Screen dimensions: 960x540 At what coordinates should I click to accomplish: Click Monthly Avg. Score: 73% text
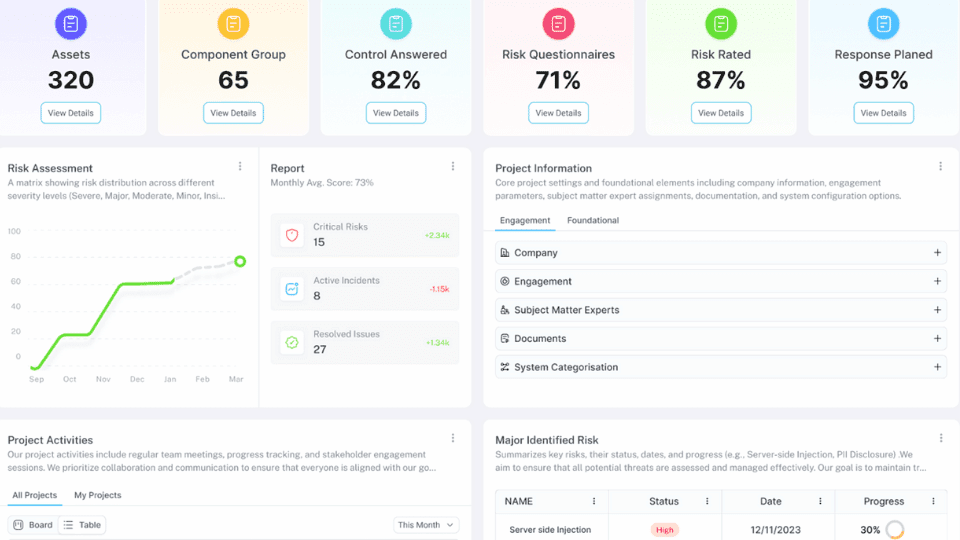[322, 183]
